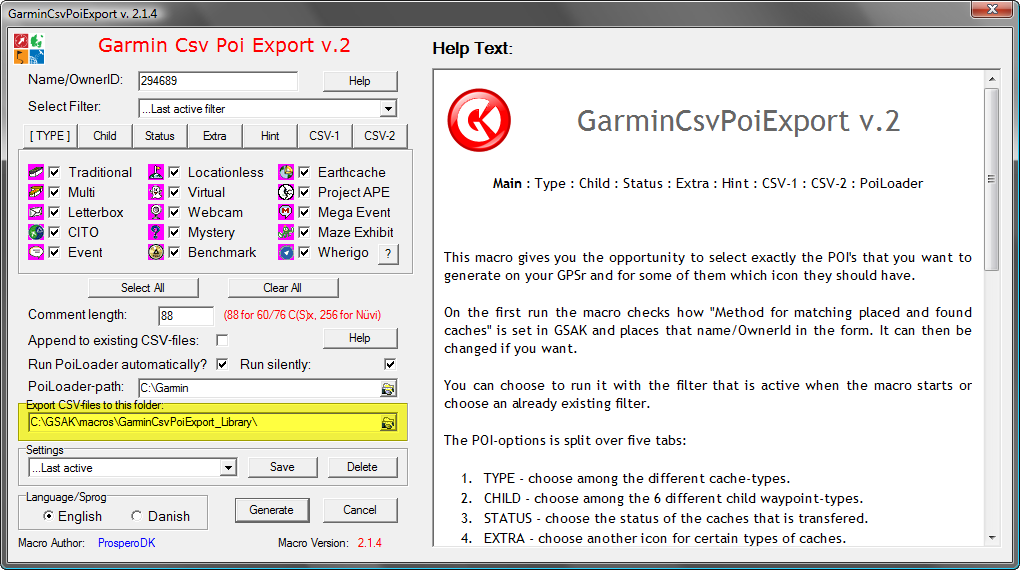
Task: Toggle the Mega Event checkbox
Action: click(x=304, y=213)
